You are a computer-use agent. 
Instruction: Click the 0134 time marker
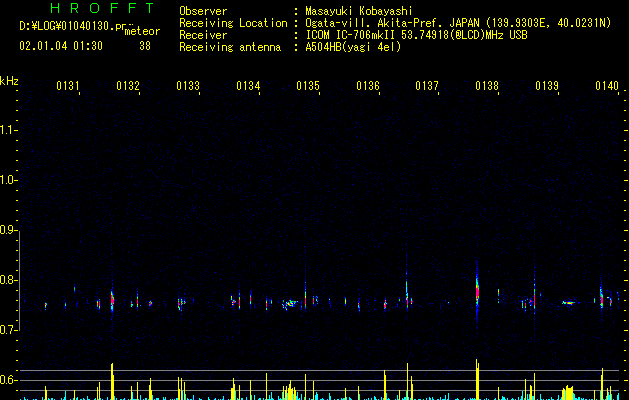tap(248, 86)
